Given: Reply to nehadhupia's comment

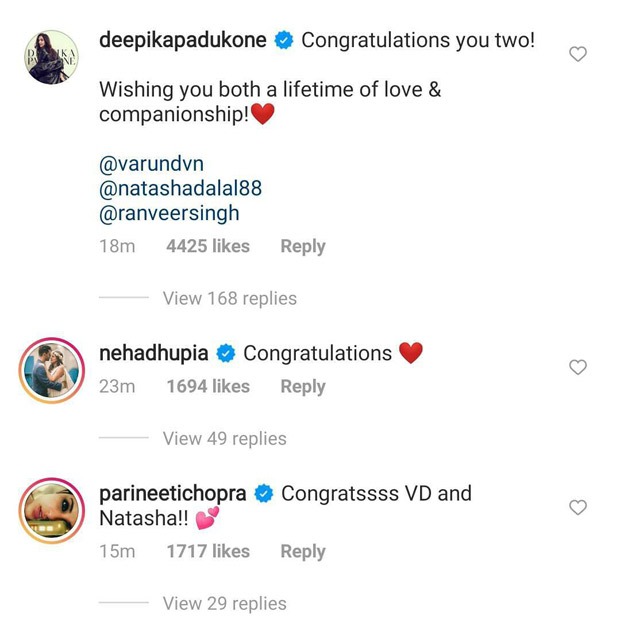Looking at the screenshot, I should [303, 386].
